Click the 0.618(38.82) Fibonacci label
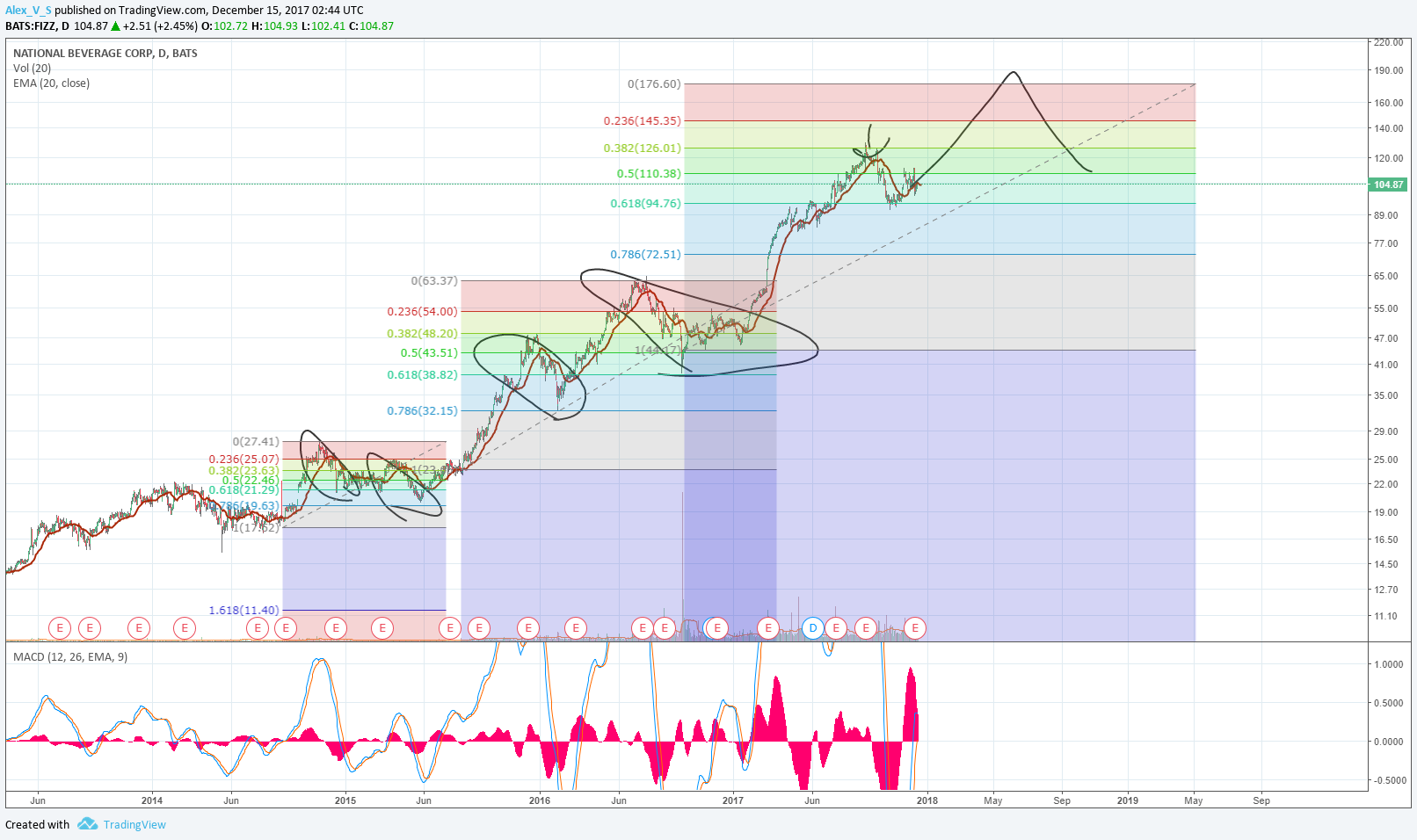This screenshot has width=1417, height=840. point(422,375)
